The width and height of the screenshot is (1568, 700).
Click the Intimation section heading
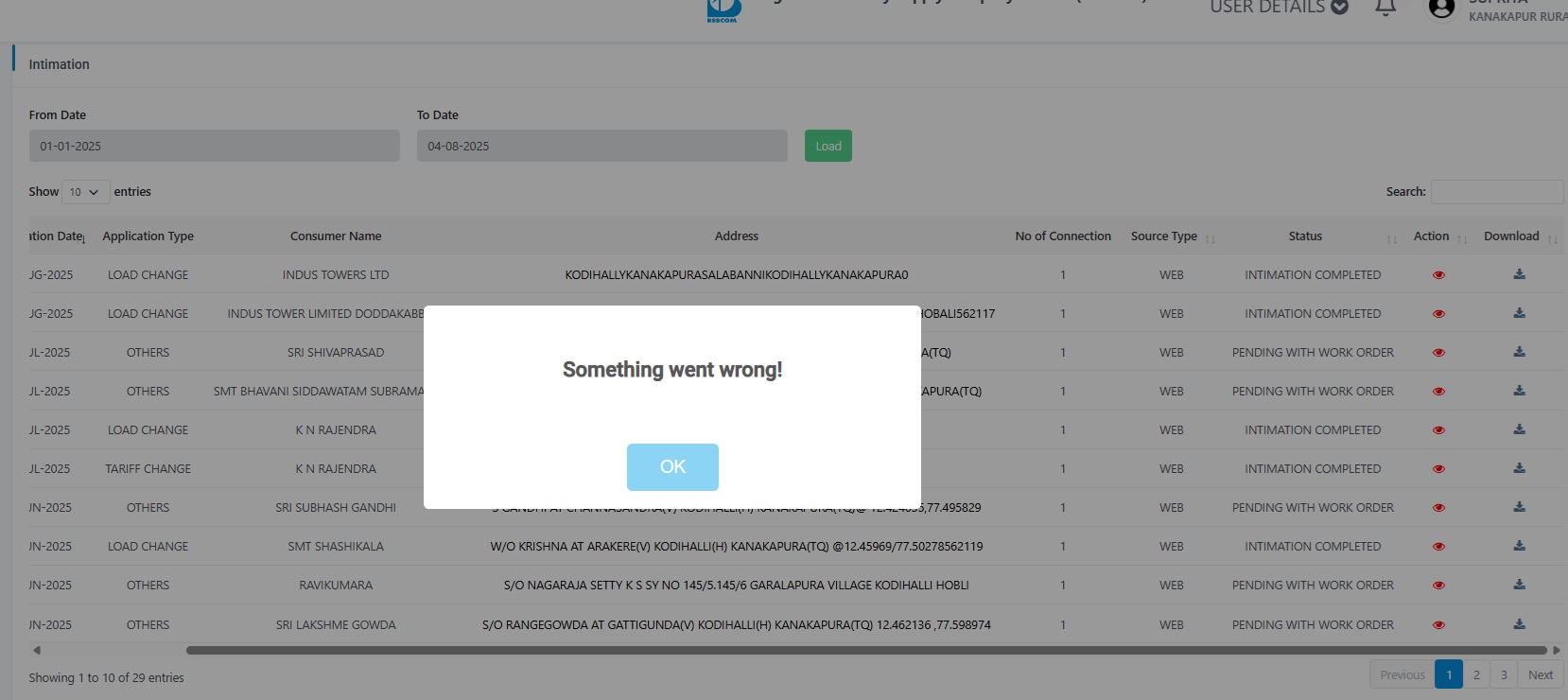point(59,64)
